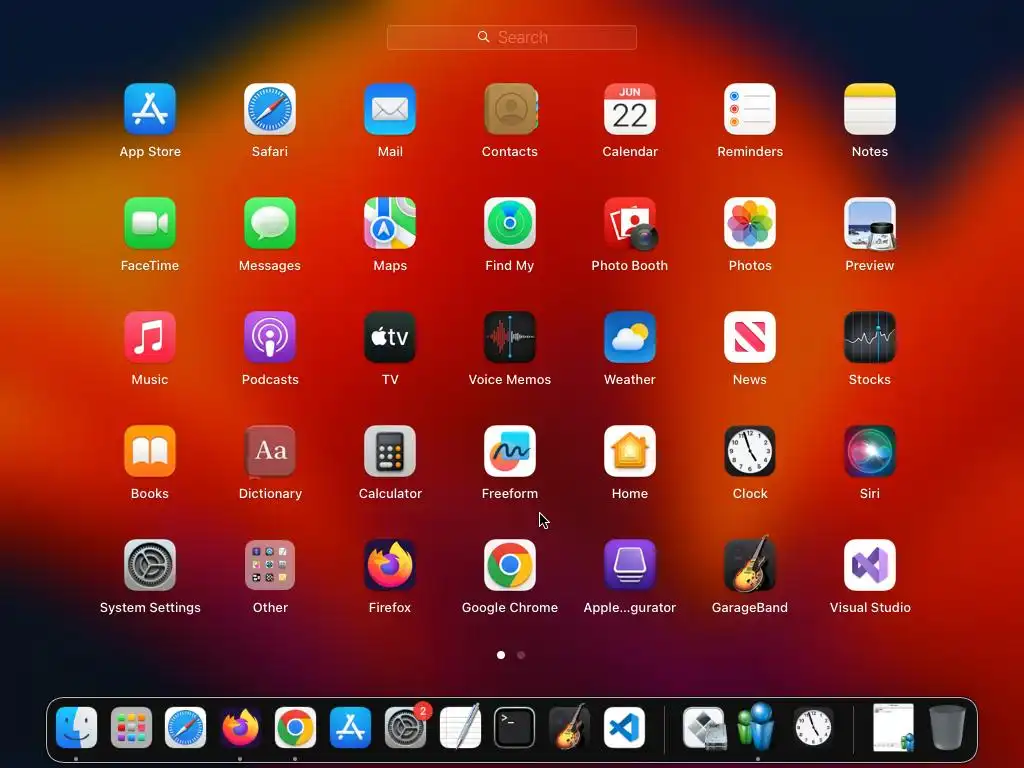Image resolution: width=1024 pixels, height=768 pixels.
Task: Open App Store from Launchpad grid
Action: click(x=150, y=109)
